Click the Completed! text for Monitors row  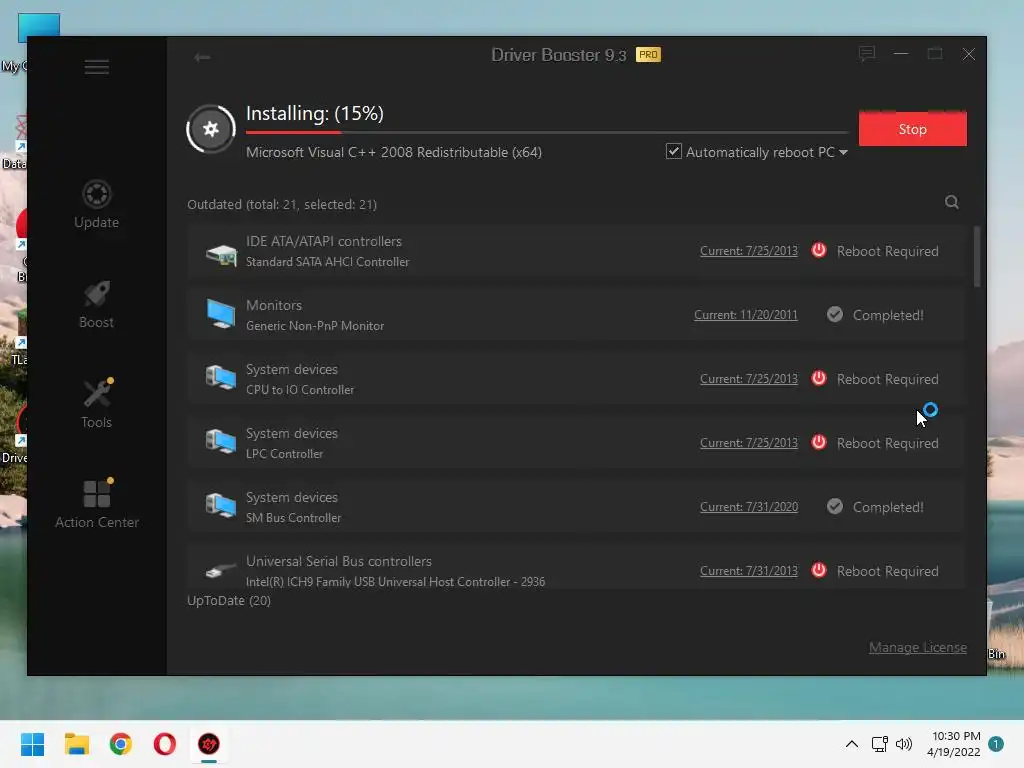click(x=888, y=315)
